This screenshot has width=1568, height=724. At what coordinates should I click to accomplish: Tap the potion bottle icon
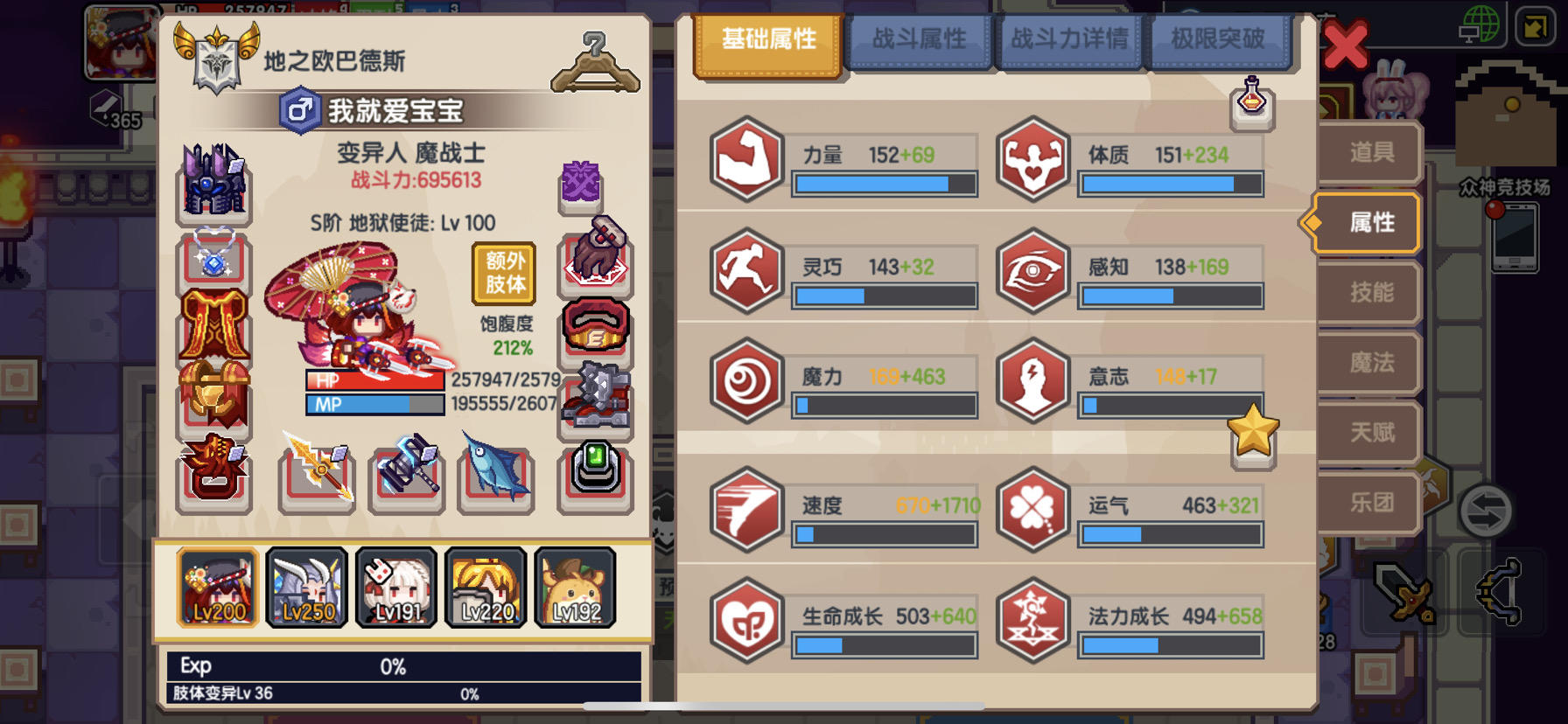click(x=1252, y=102)
